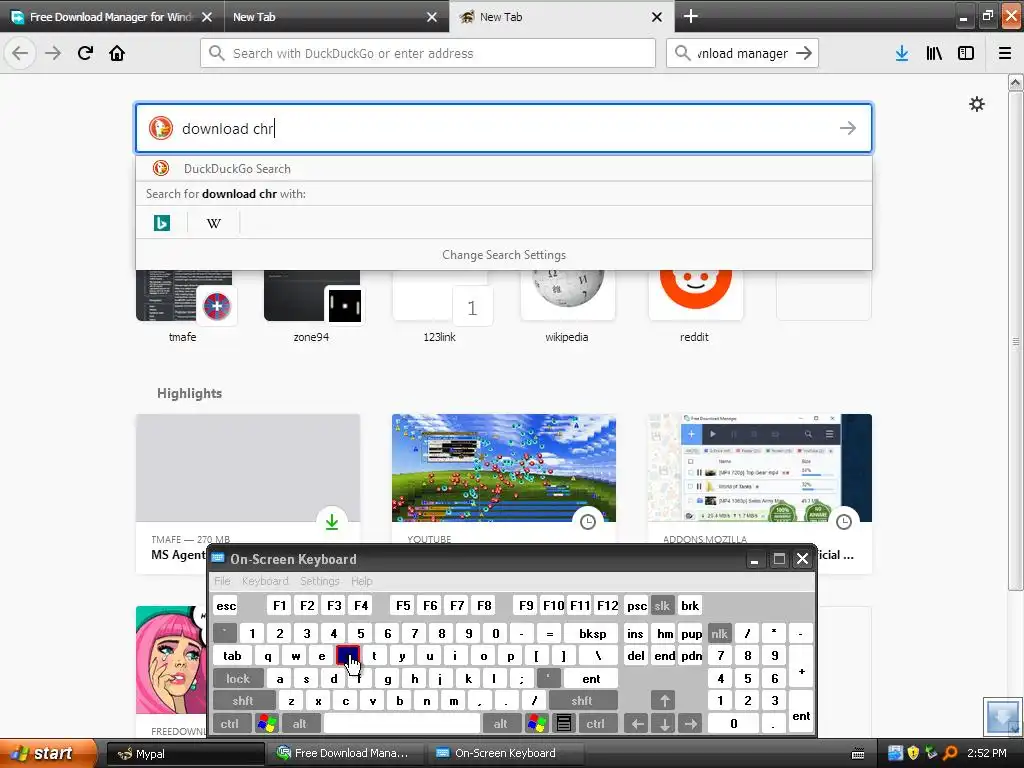Screen dimensions: 1024x768
Task: Close the Free Download Manager tab
Action: point(207,17)
